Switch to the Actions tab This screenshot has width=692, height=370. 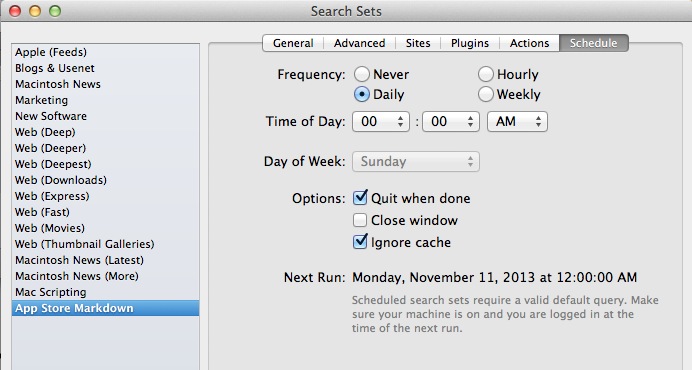point(529,43)
